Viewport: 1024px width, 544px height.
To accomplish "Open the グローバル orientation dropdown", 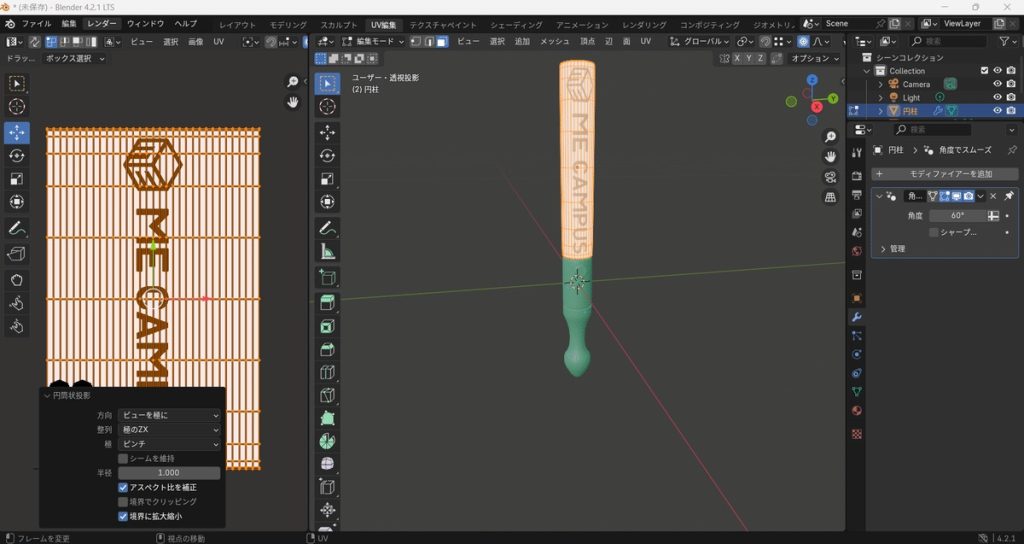I will 699,41.
